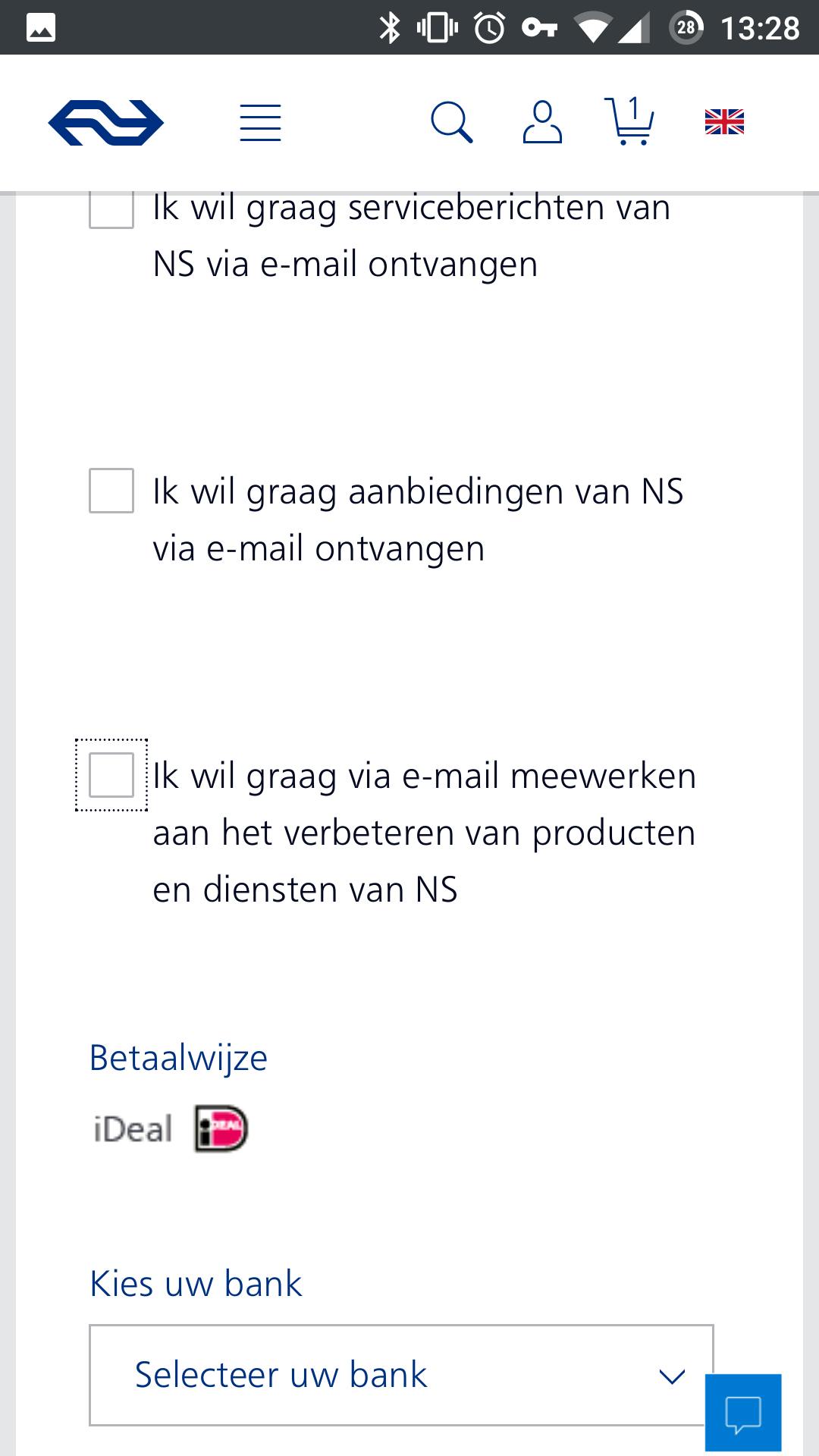Open the hamburger menu

260,123
